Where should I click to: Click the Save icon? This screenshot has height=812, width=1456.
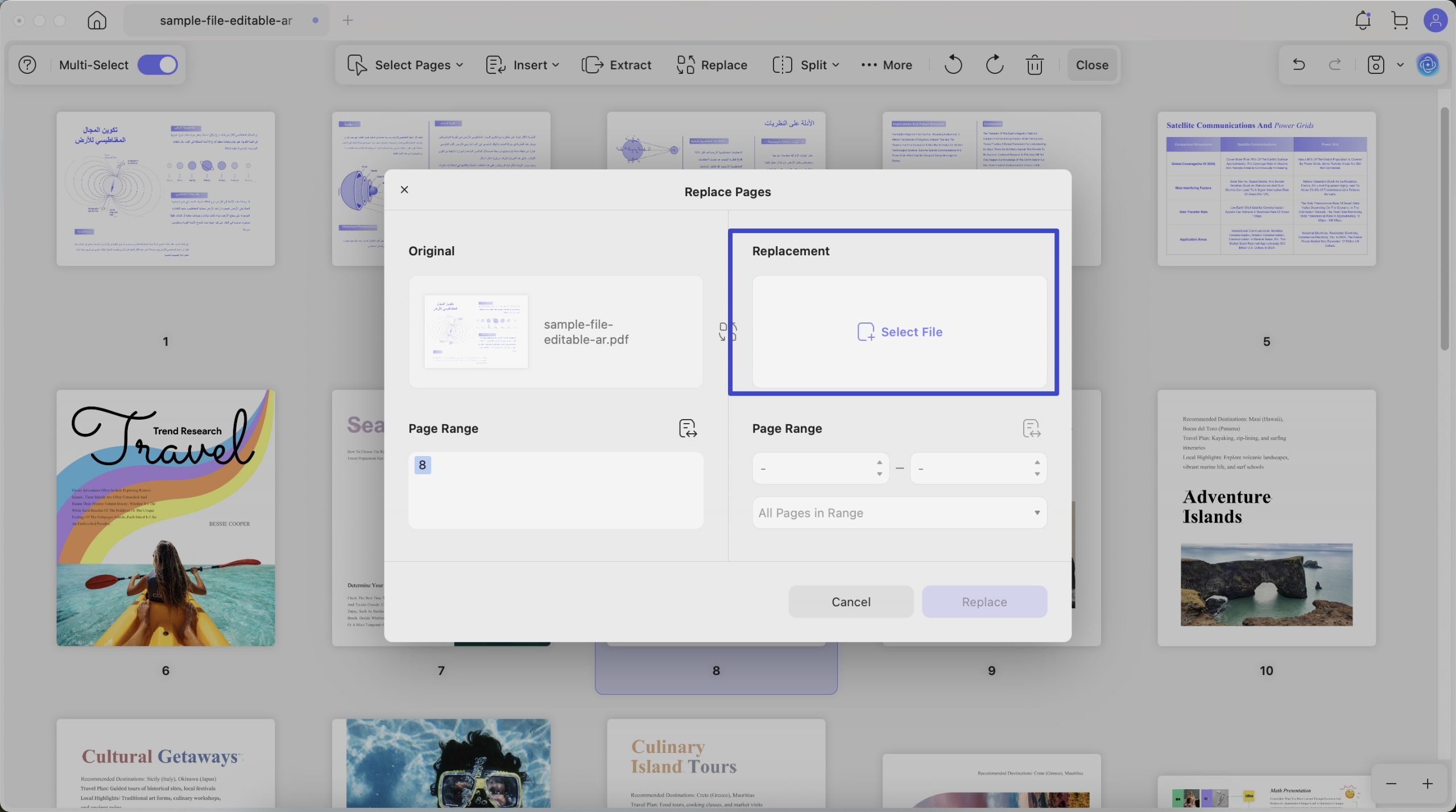coord(1375,65)
